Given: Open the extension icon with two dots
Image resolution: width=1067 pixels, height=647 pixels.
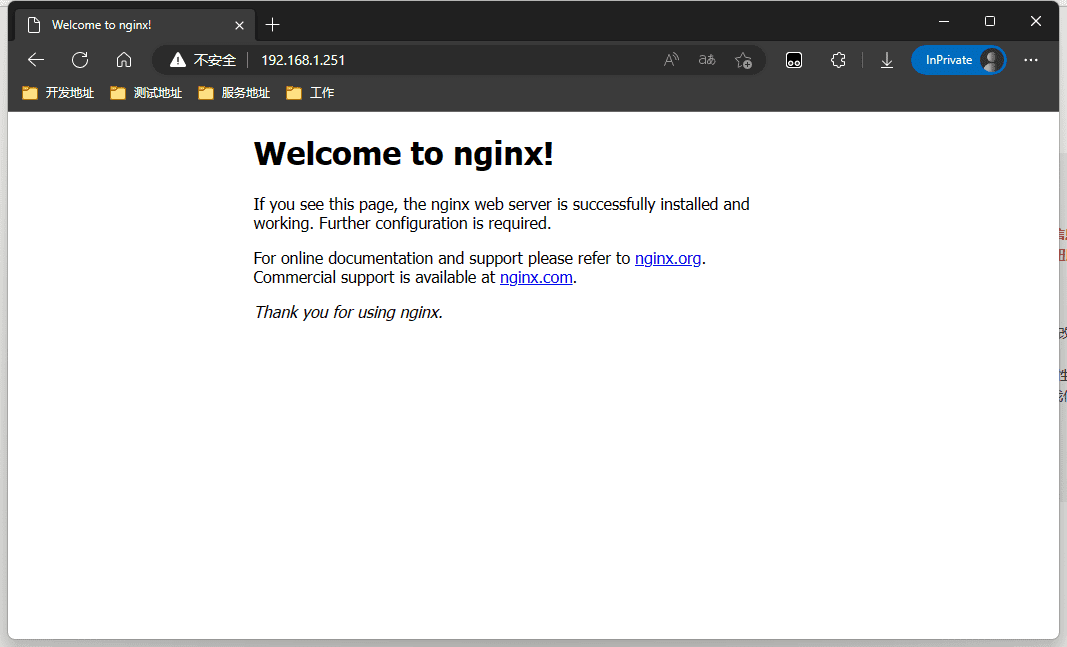Looking at the screenshot, I should click(x=794, y=60).
